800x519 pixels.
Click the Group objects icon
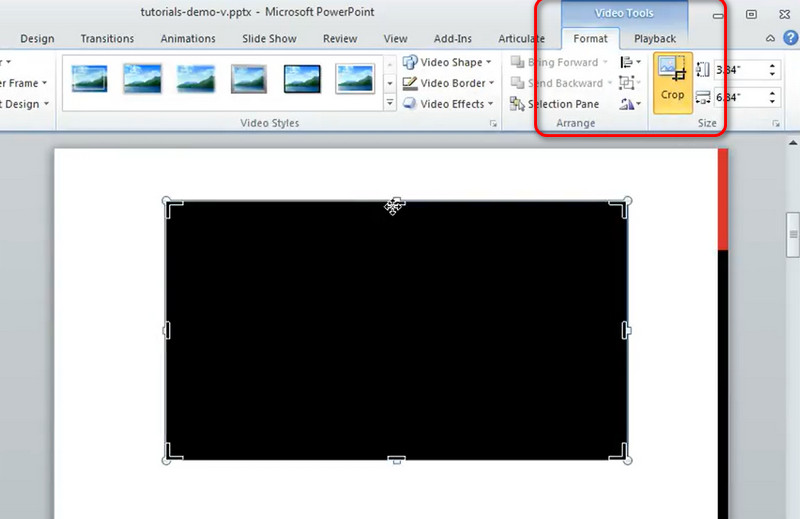(627, 83)
